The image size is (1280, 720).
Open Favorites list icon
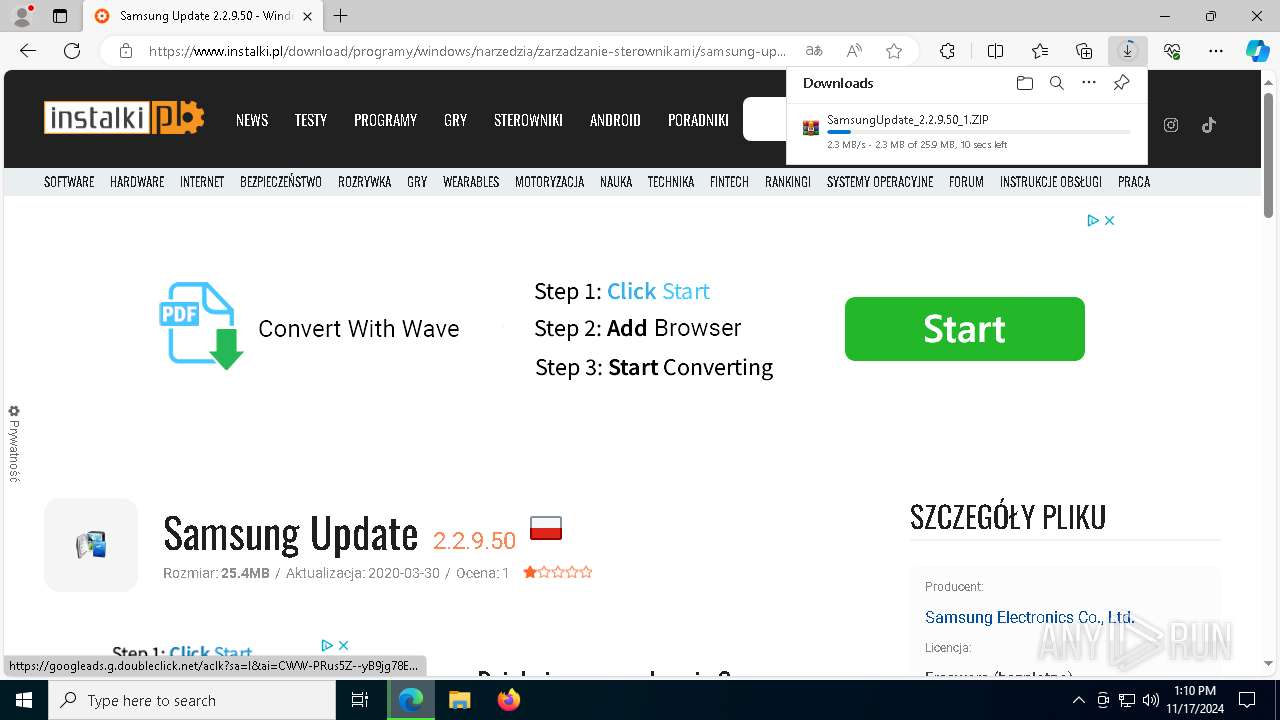pyautogui.click(x=1040, y=51)
